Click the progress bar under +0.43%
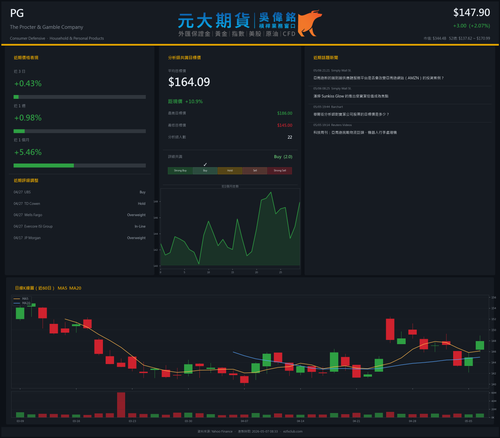The image size is (500, 438). (80, 97)
